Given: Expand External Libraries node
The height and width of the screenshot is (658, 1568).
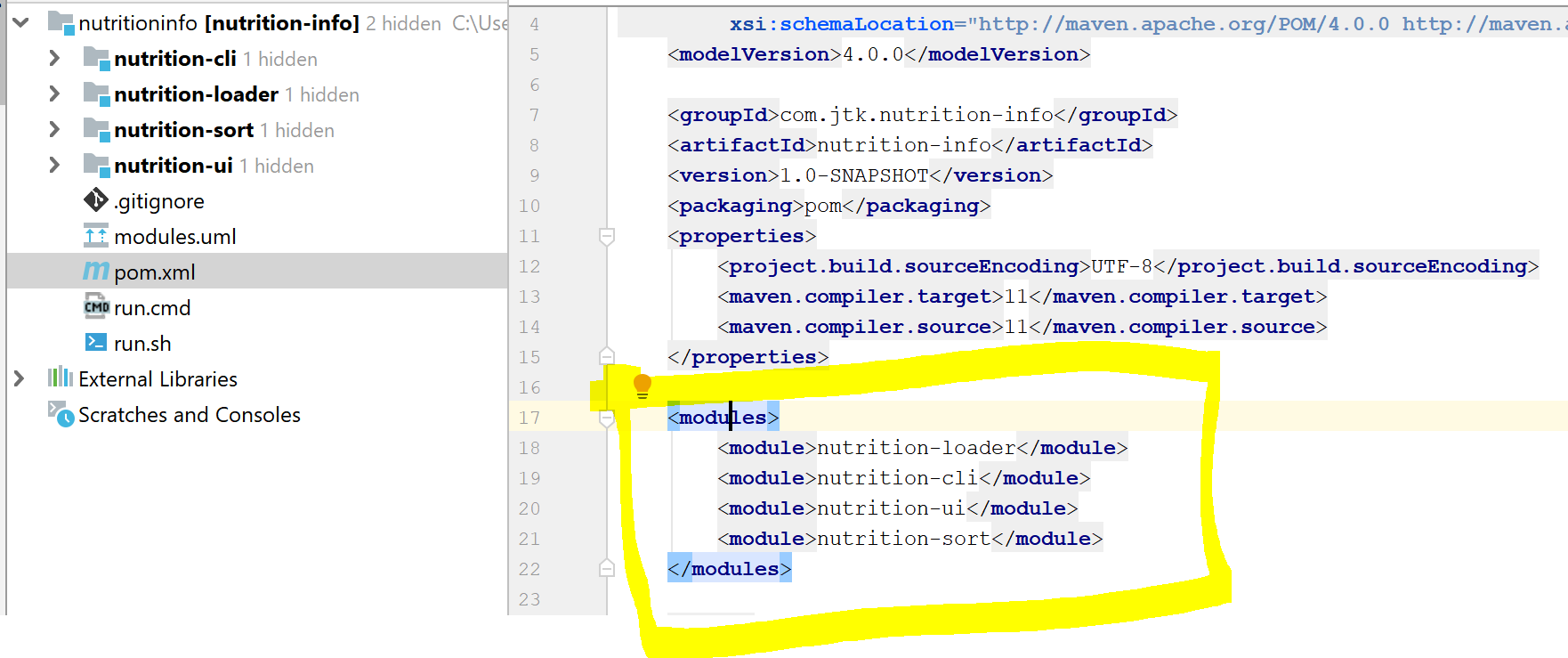Looking at the screenshot, I should (x=19, y=378).
